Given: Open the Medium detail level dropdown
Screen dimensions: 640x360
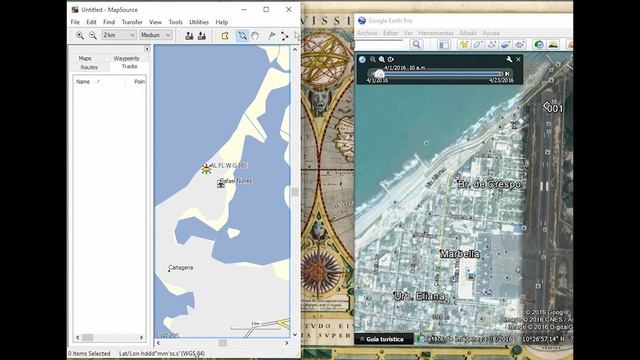Looking at the screenshot, I should click(156, 36).
